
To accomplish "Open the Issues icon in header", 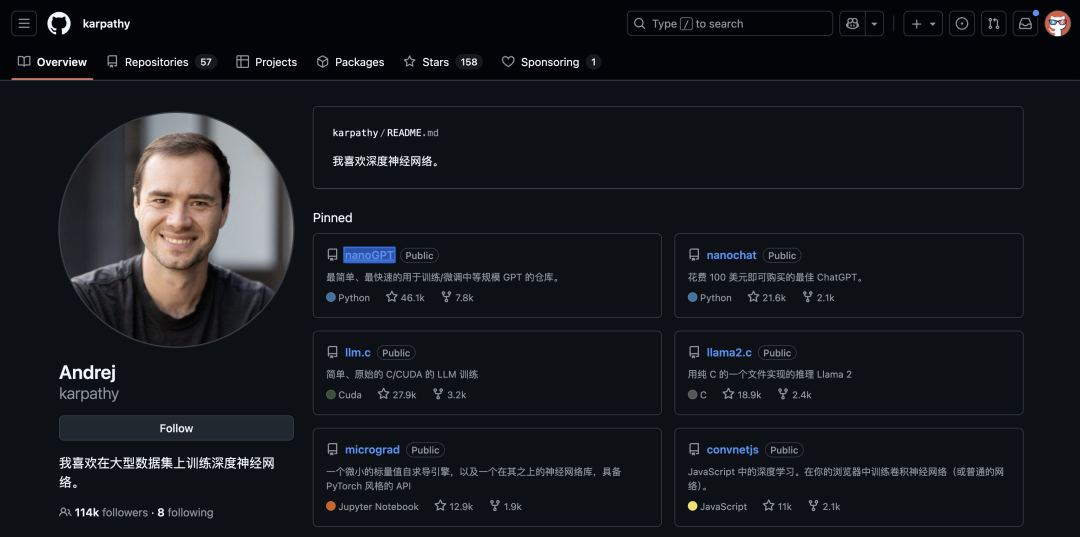I will (x=962, y=23).
